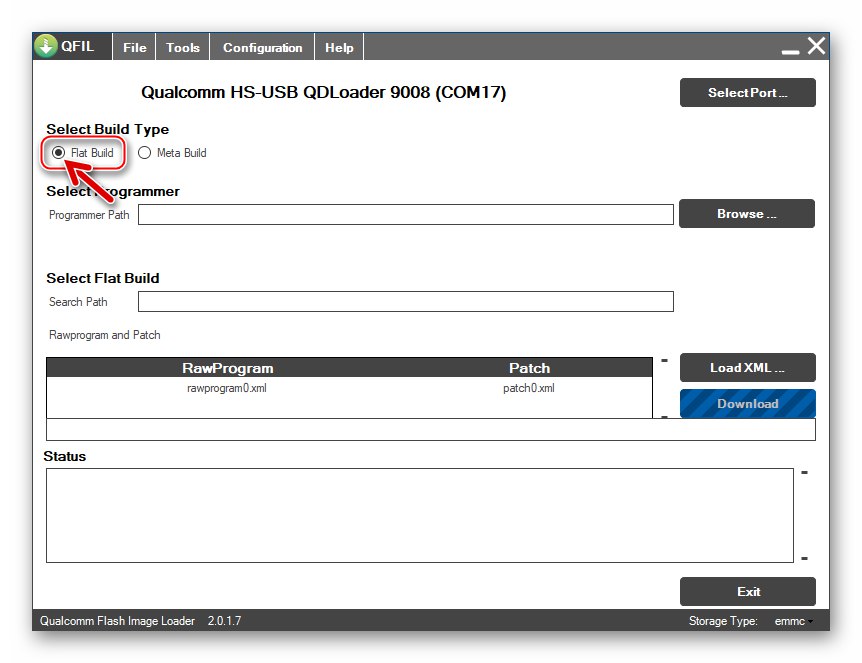Click the Select Port button
862x663 pixels.
click(747, 93)
